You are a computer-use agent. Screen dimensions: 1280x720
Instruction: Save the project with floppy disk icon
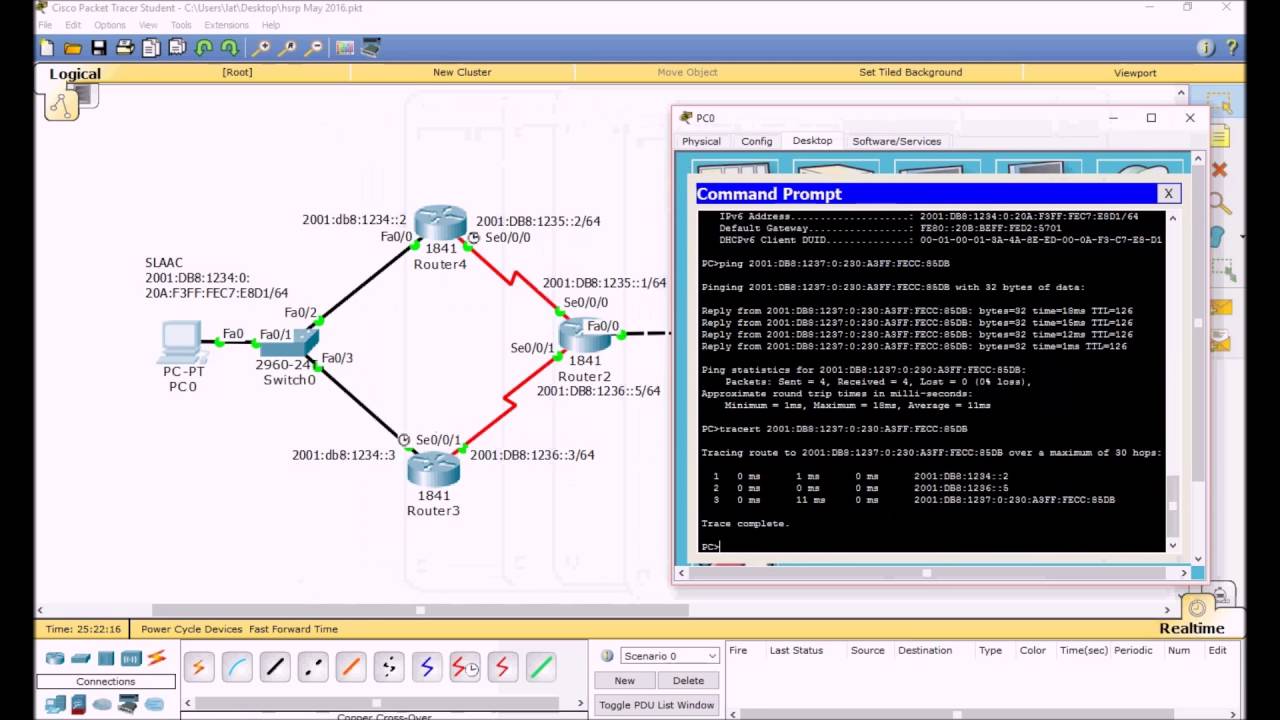pyautogui.click(x=98, y=47)
